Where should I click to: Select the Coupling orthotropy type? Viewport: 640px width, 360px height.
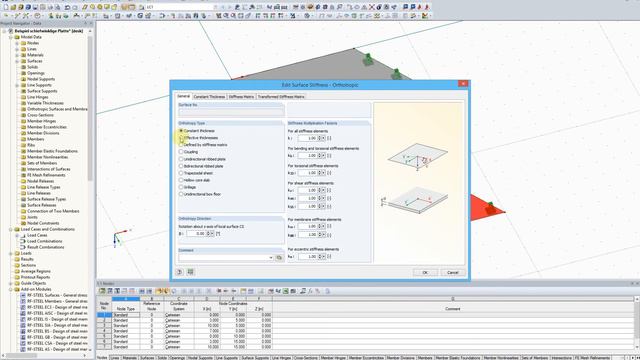pos(181,152)
